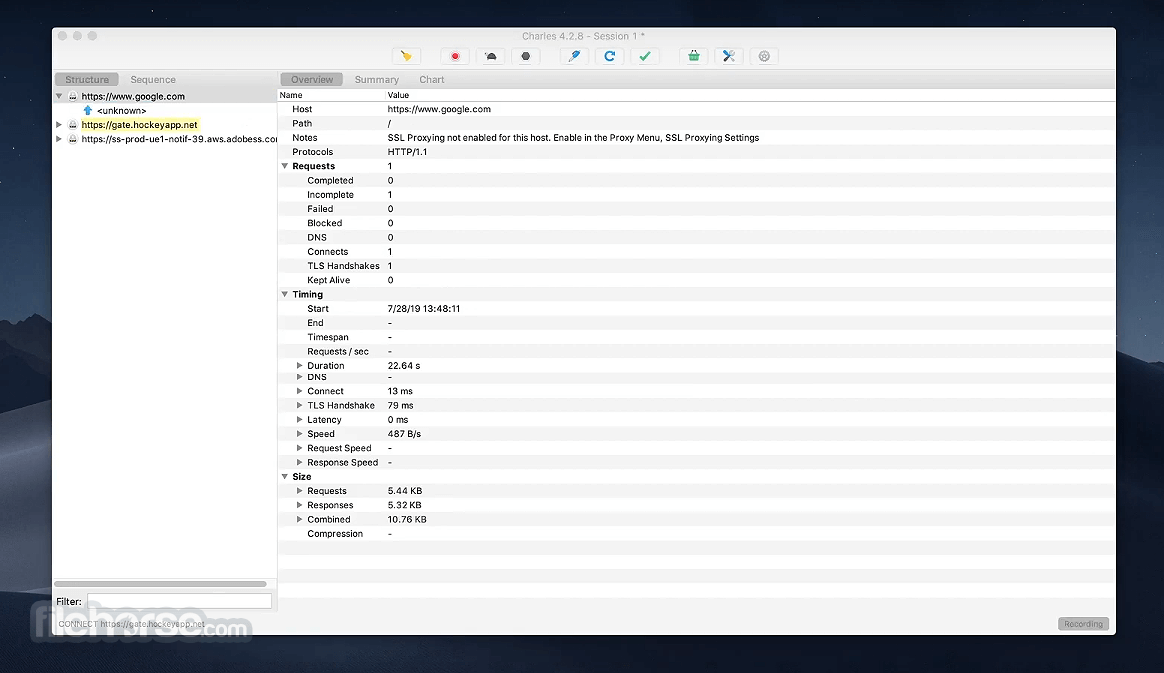The height and width of the screenshot is (673, 1164).
Task: Select the Speed value 487 B/s
Action: pos(404,434)
